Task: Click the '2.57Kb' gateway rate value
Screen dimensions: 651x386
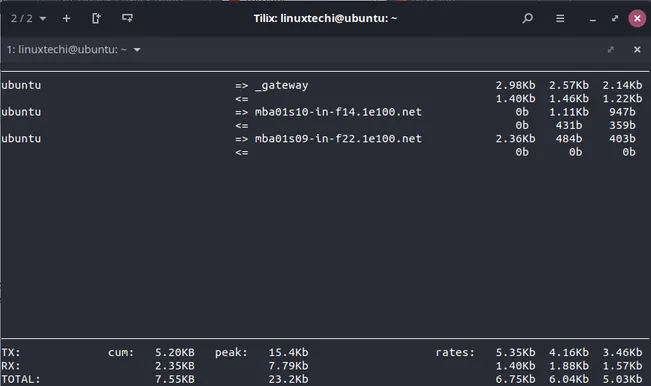Action: (x=569, y=85)
